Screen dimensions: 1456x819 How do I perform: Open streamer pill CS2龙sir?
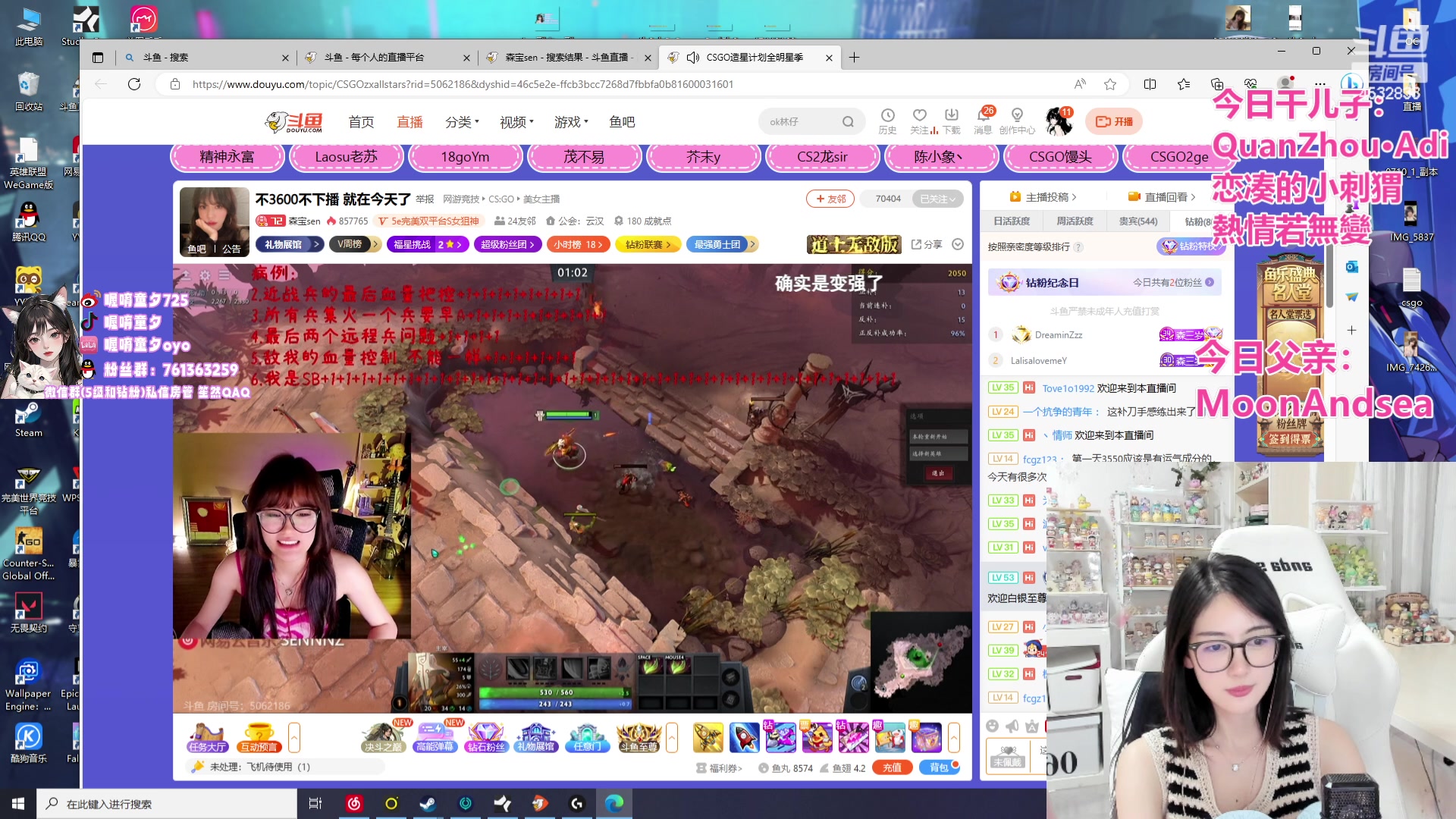coord(822,157)
